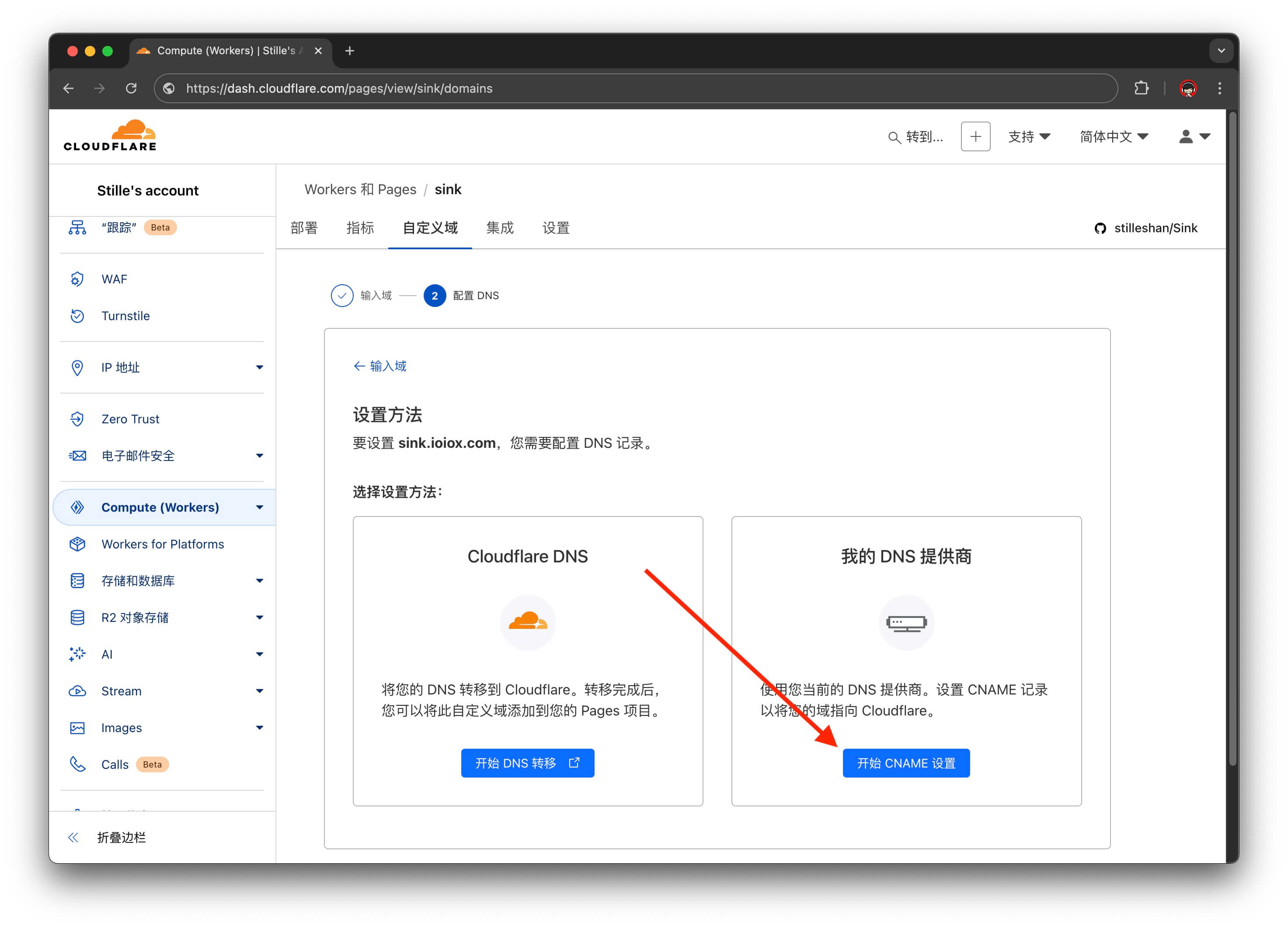1288x928 pixels.
Task: Click the sink breadcrumb item
Action: click(x=448, y=189)
